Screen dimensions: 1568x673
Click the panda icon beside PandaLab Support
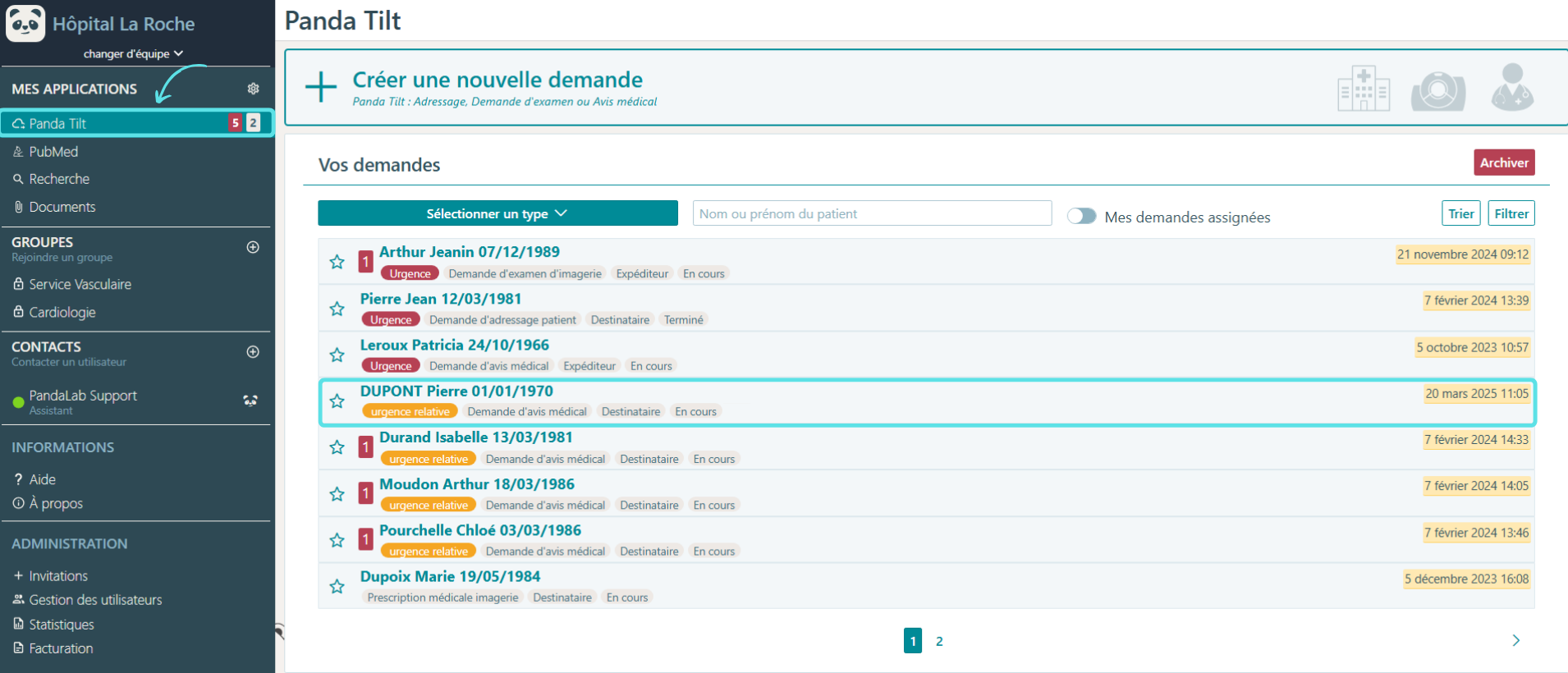[250, 401]
